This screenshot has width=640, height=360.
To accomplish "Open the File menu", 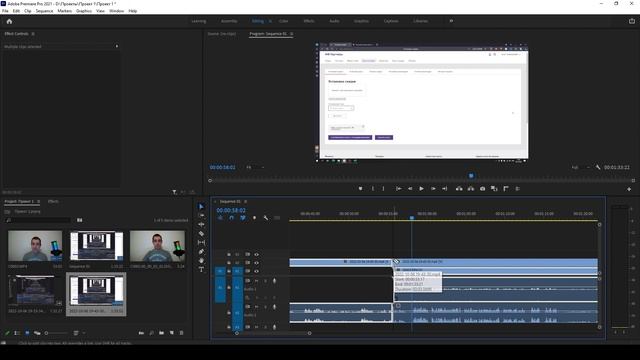I will coord(5,11).
